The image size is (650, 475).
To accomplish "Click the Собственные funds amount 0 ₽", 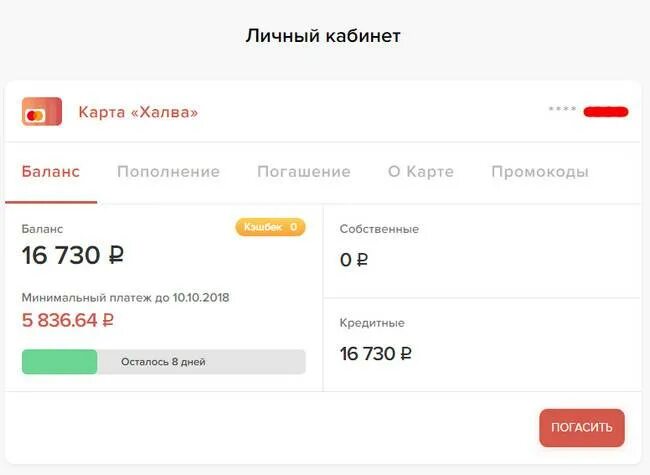I will 354,260.
